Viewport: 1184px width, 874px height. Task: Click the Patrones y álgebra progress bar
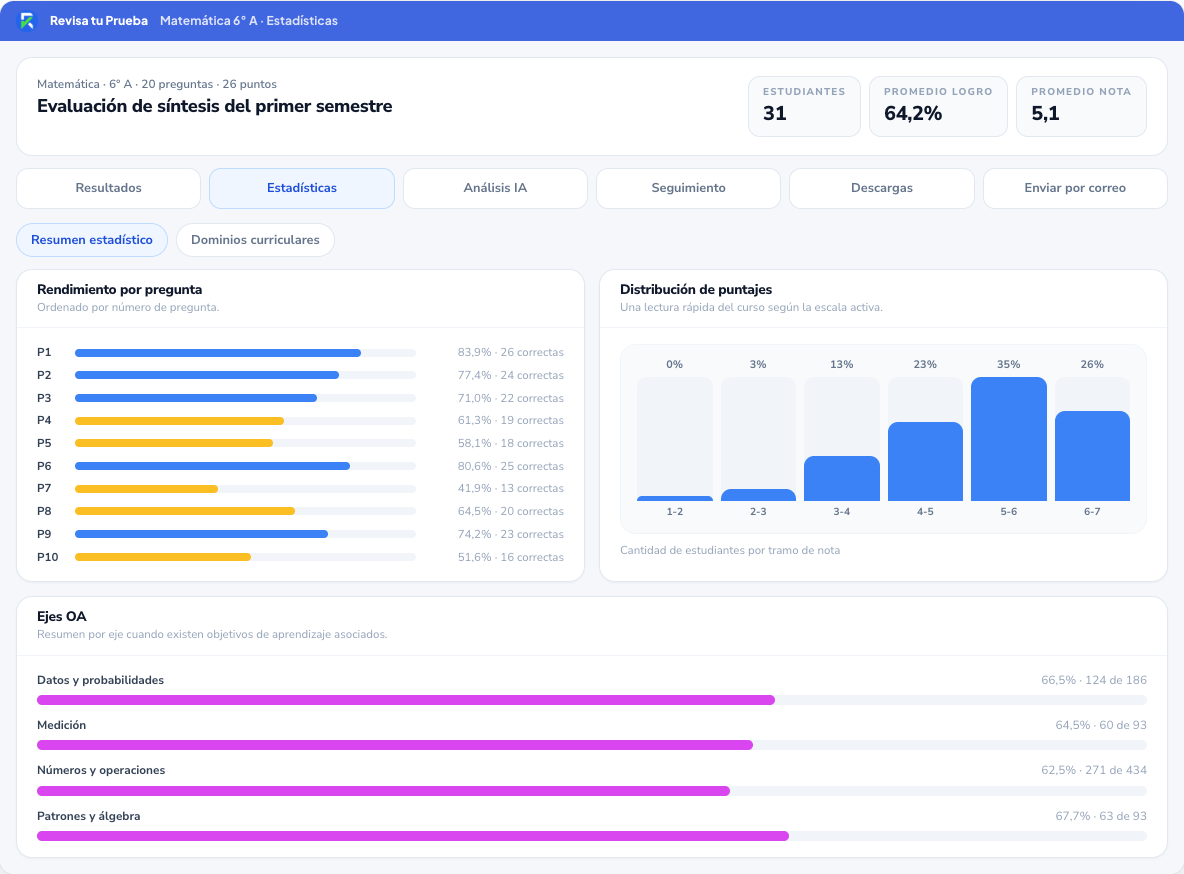pyautogui.click(x=592, y=836)
